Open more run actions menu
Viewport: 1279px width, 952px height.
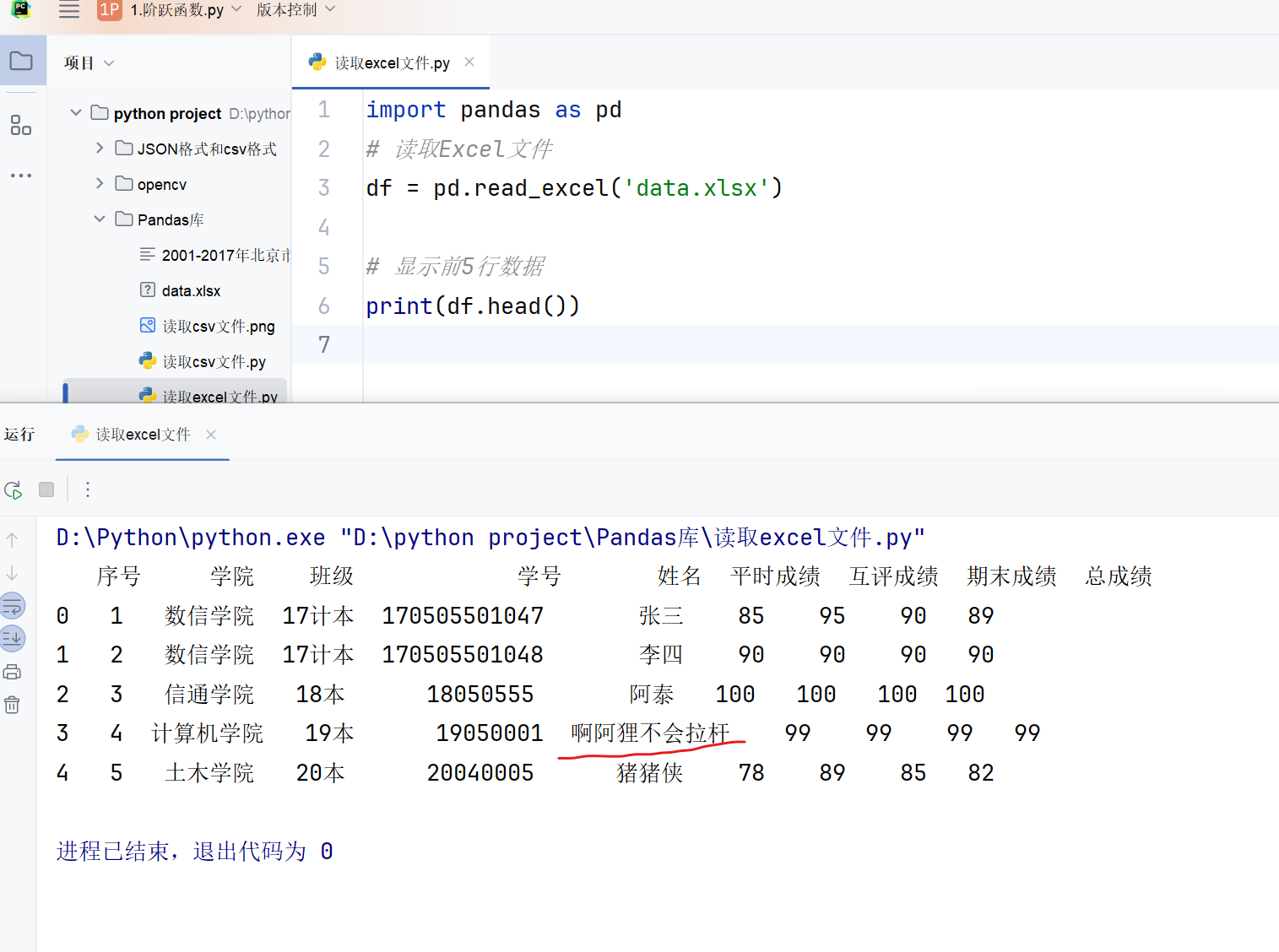pos(88,490)
